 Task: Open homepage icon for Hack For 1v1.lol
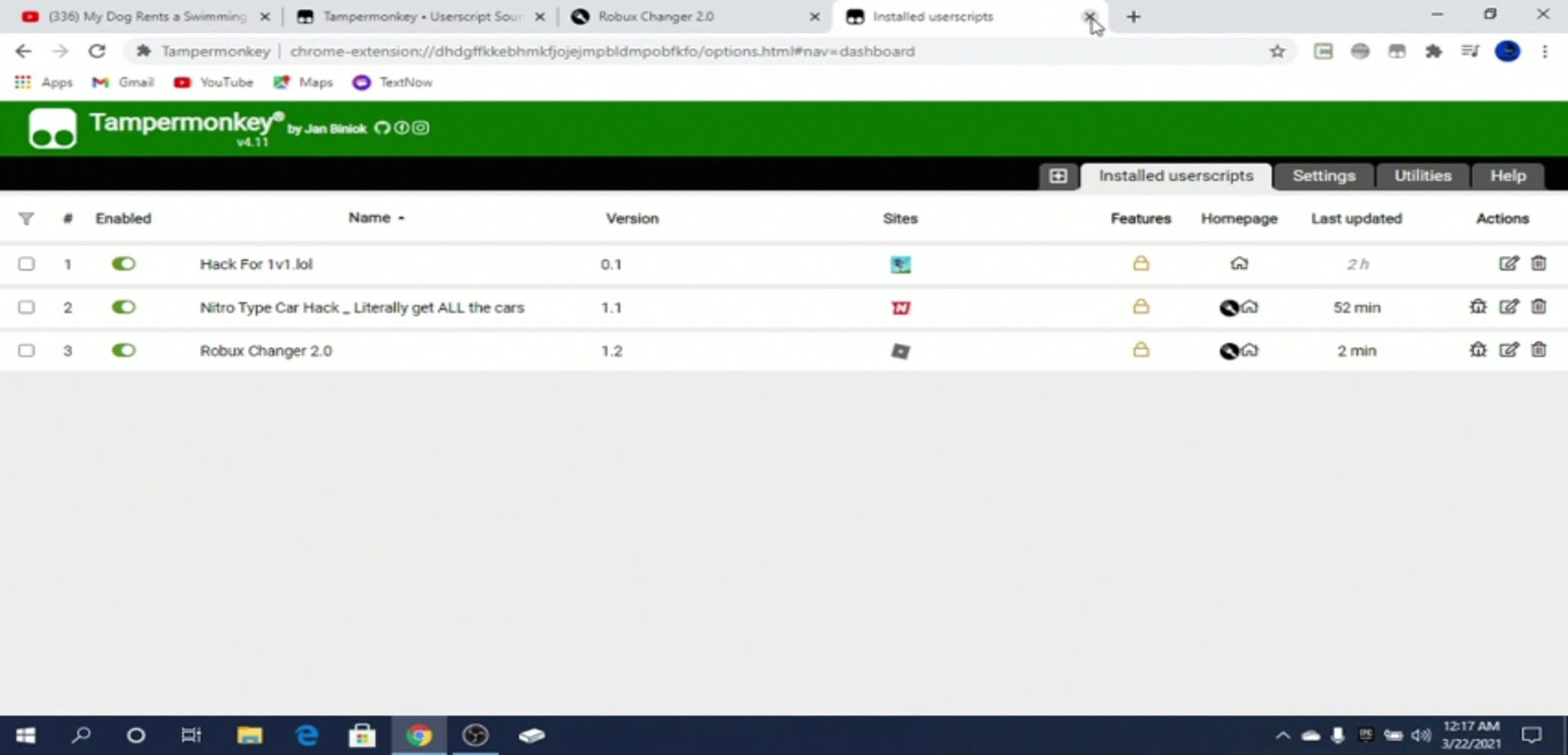(1239, 264)
